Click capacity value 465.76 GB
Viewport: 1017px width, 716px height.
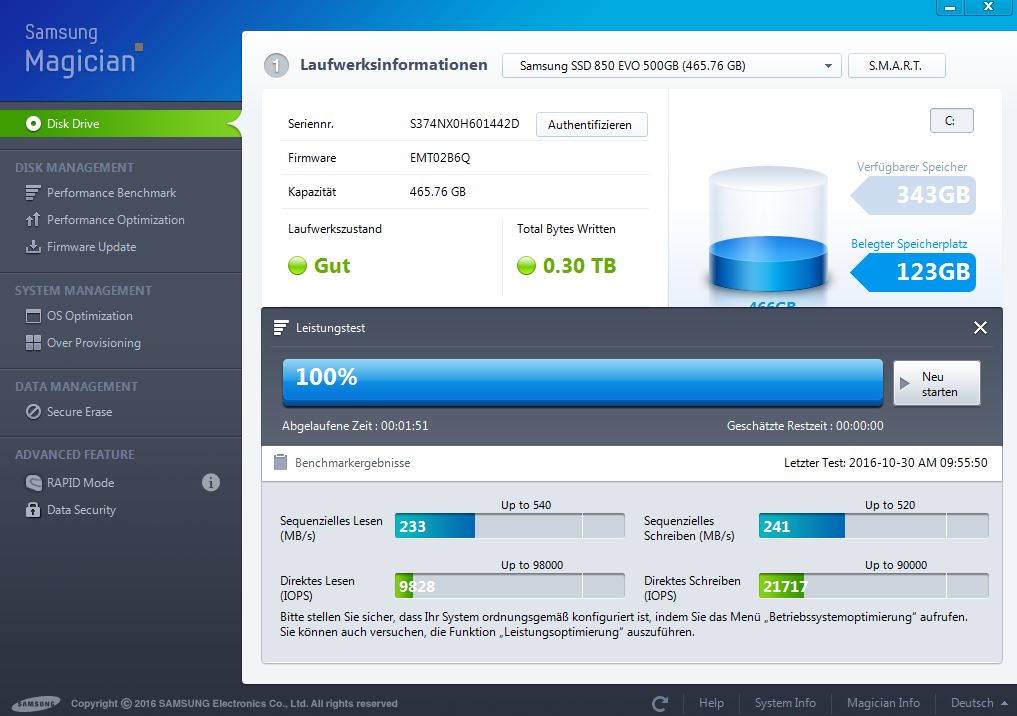point(438,191)
